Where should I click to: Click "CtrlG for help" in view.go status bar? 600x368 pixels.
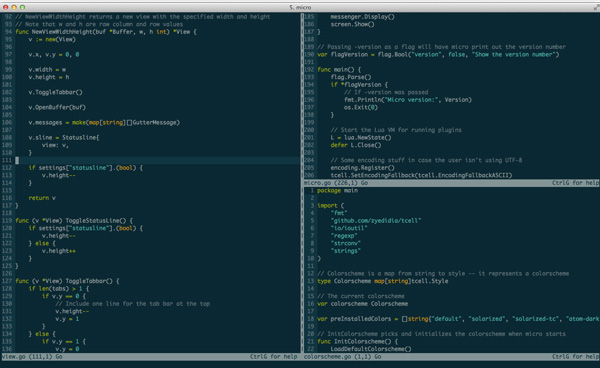click(274, 357)
